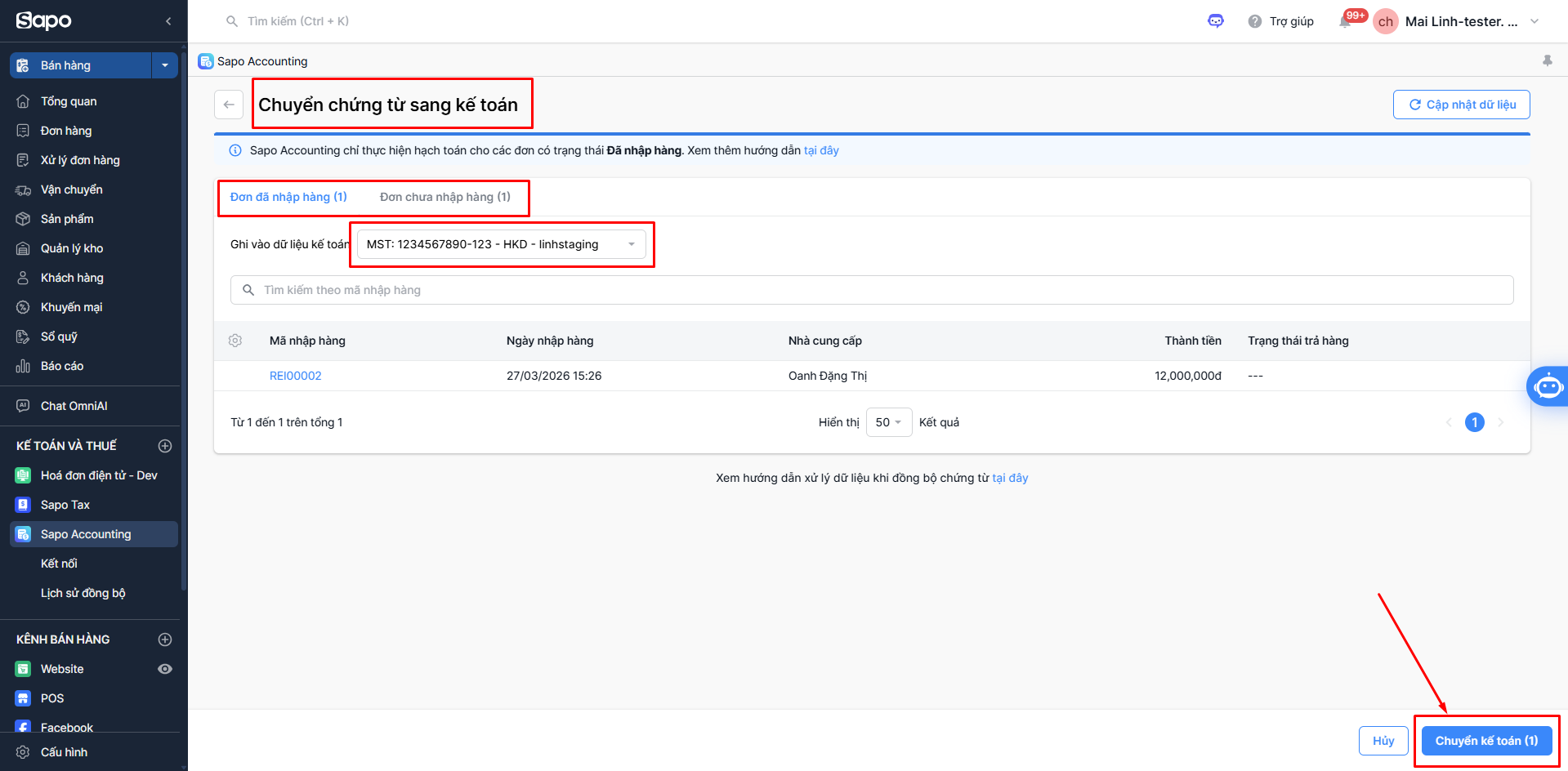
Task: Open the MST tax data dropdown
Action: (x=502, y=244)
